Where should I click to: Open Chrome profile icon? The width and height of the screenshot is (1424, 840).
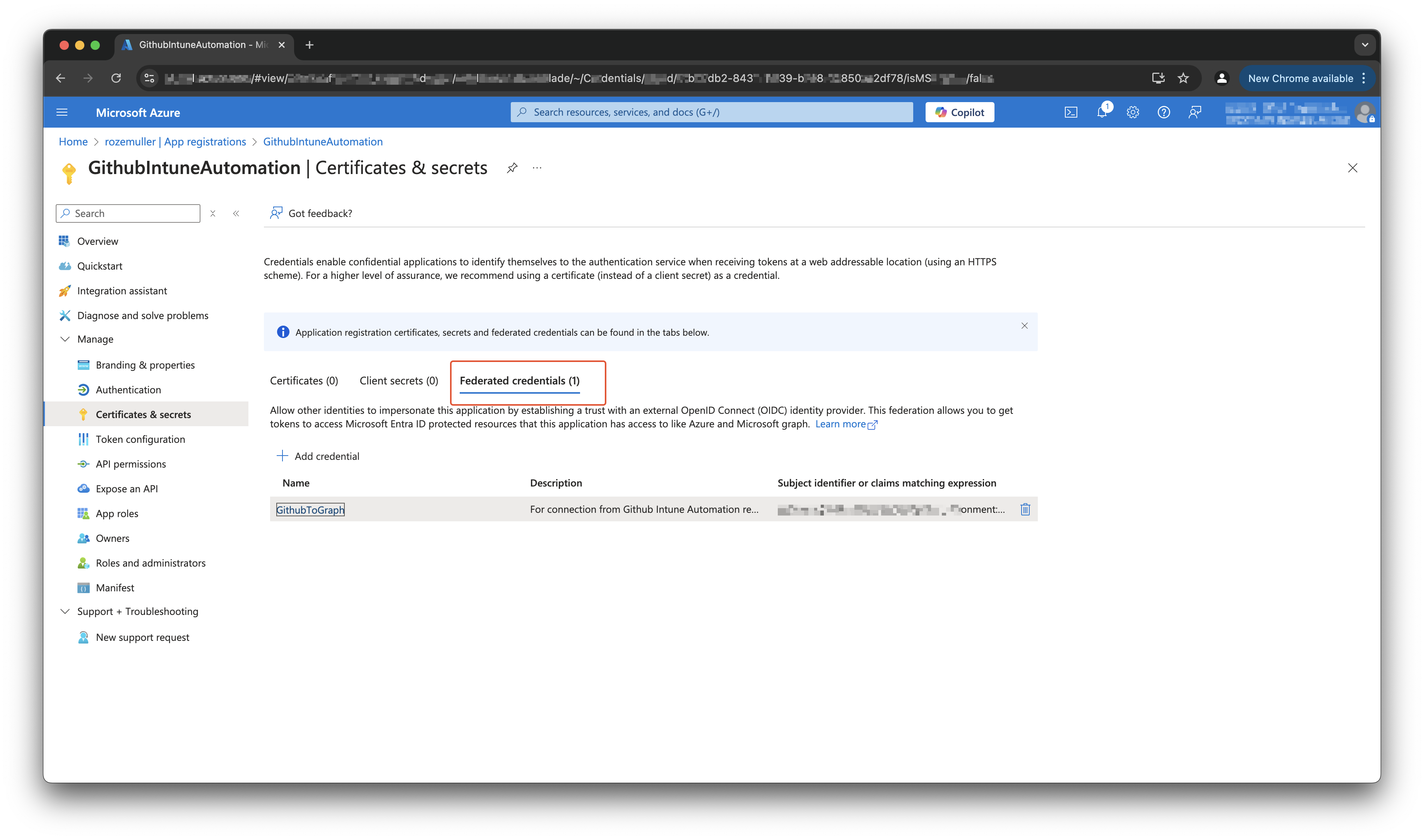1221,78
